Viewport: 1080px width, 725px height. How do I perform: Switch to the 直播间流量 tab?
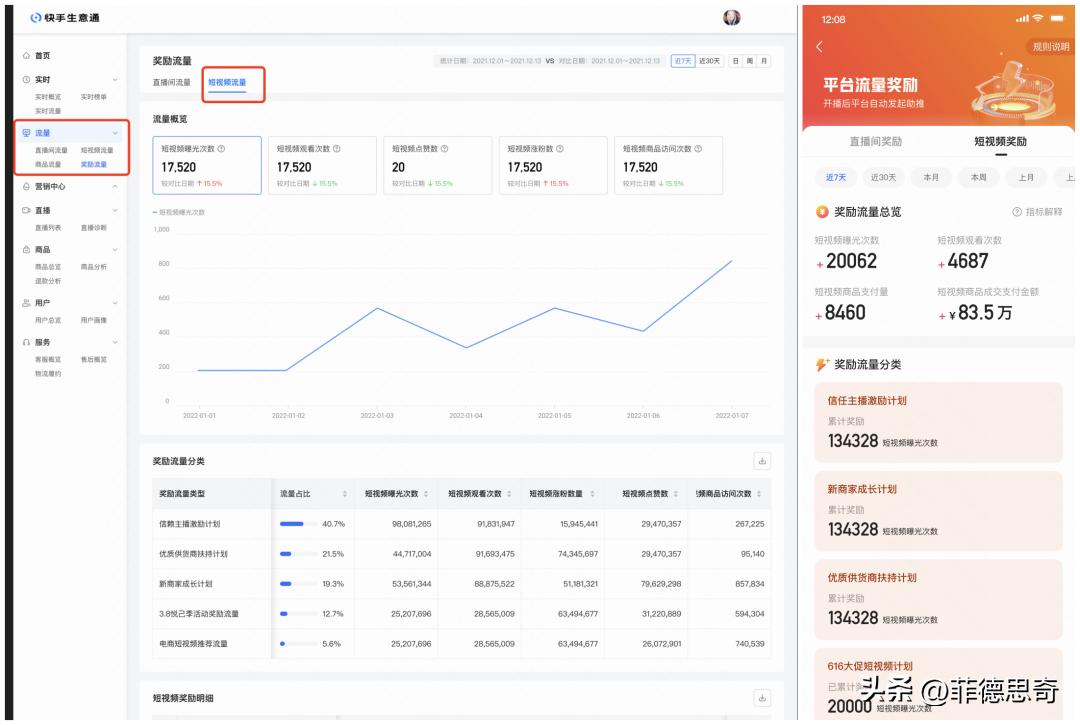tap(171, 83)
